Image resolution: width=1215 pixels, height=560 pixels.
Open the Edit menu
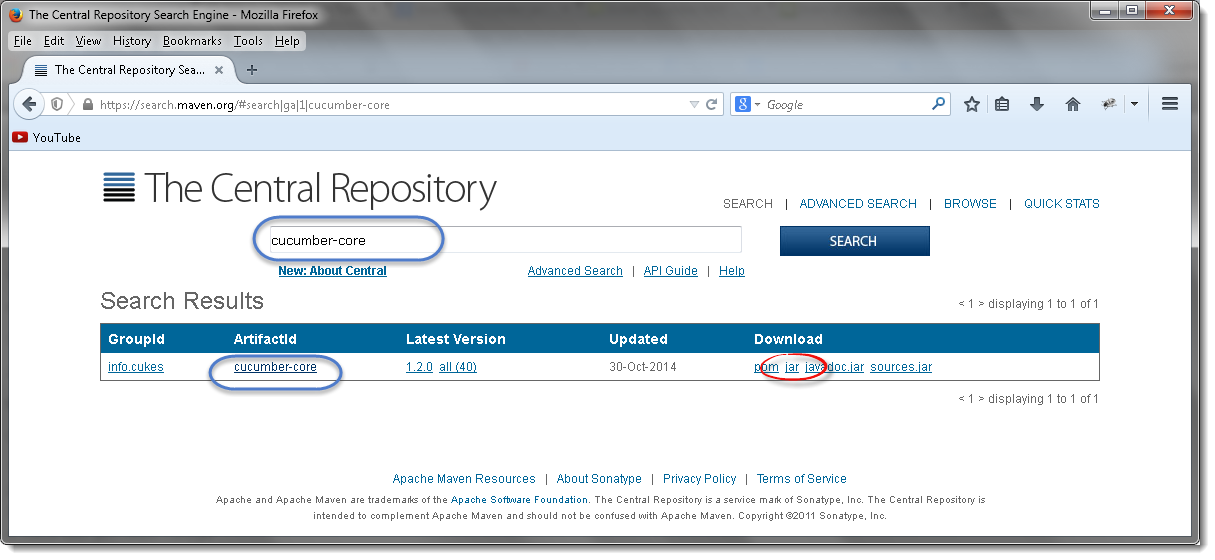coord(54,41)
